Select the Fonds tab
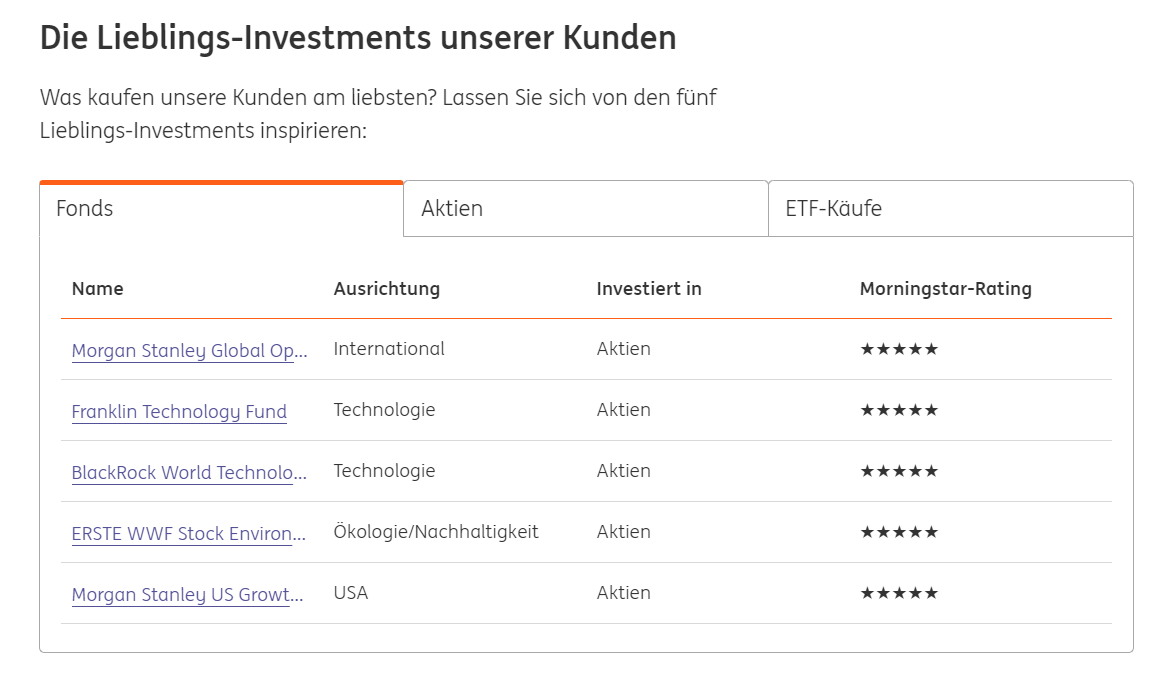 coord(221,209)
